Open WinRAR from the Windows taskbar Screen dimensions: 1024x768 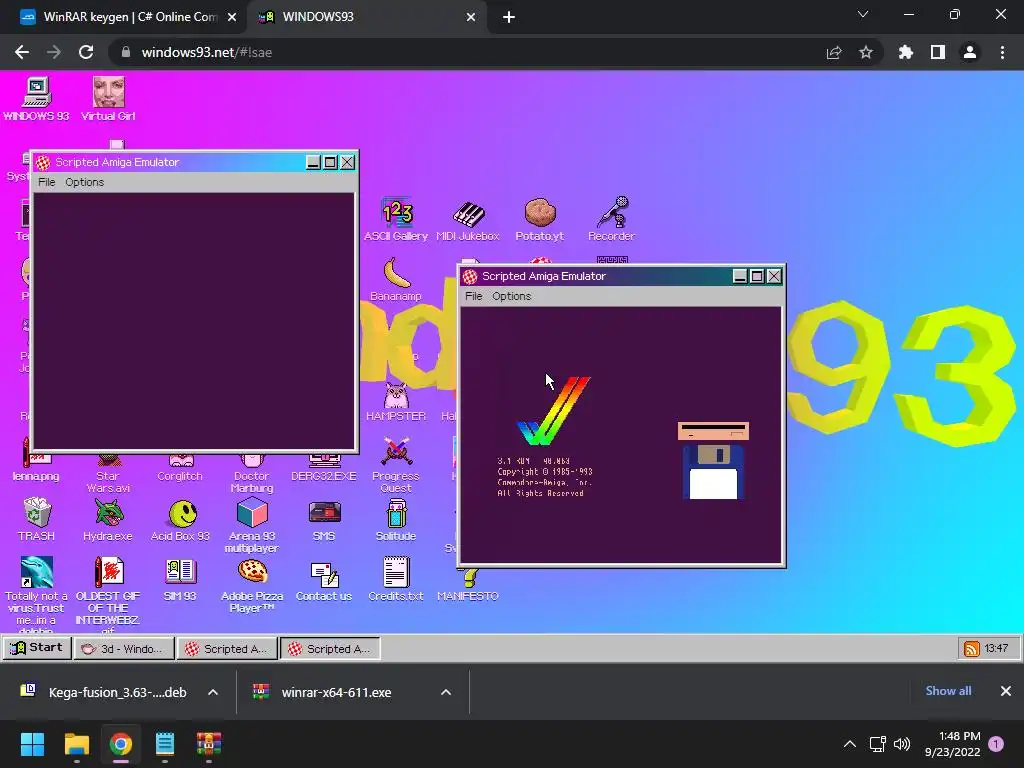coord(209,744)
